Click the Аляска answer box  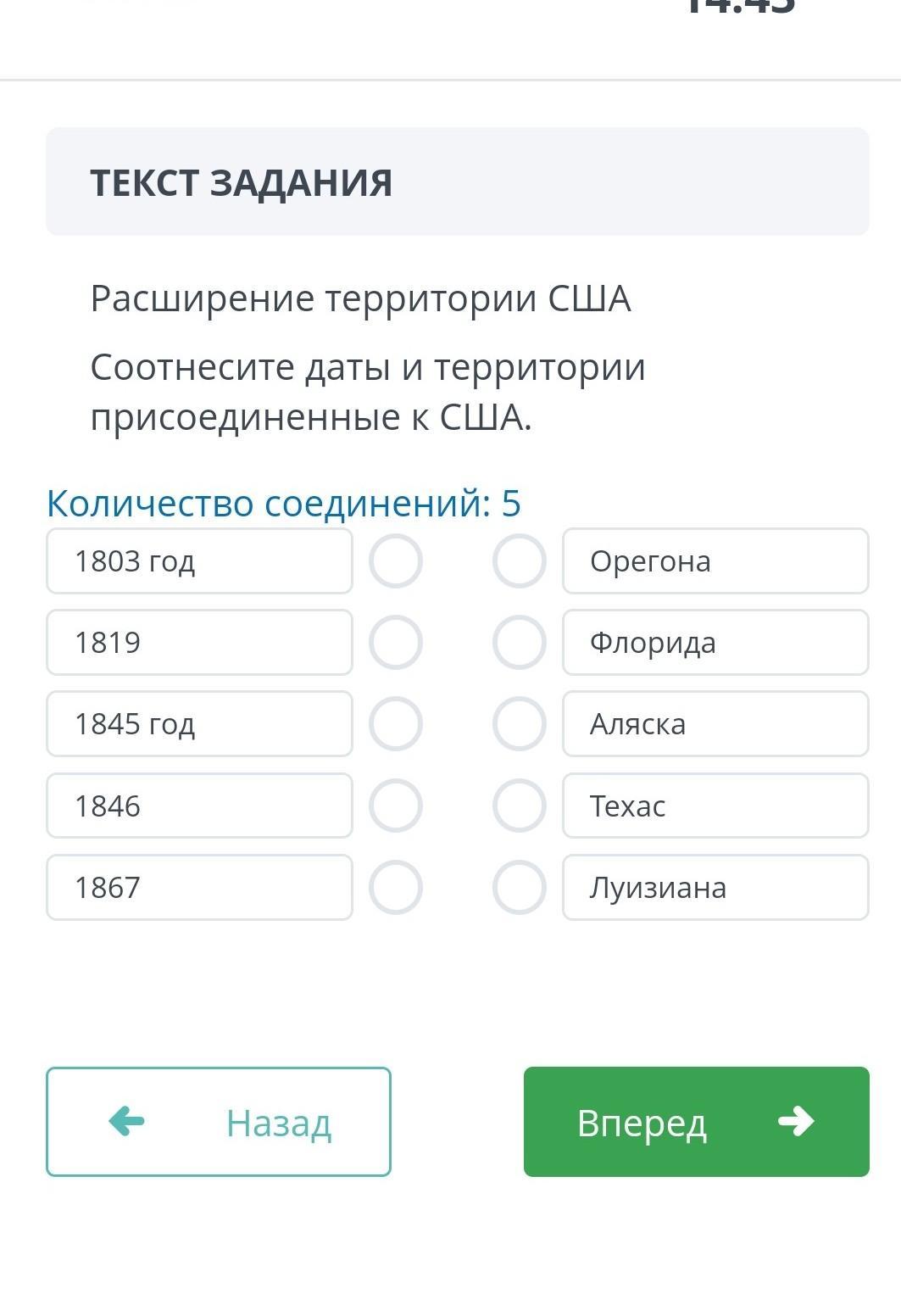coord(715,723)
